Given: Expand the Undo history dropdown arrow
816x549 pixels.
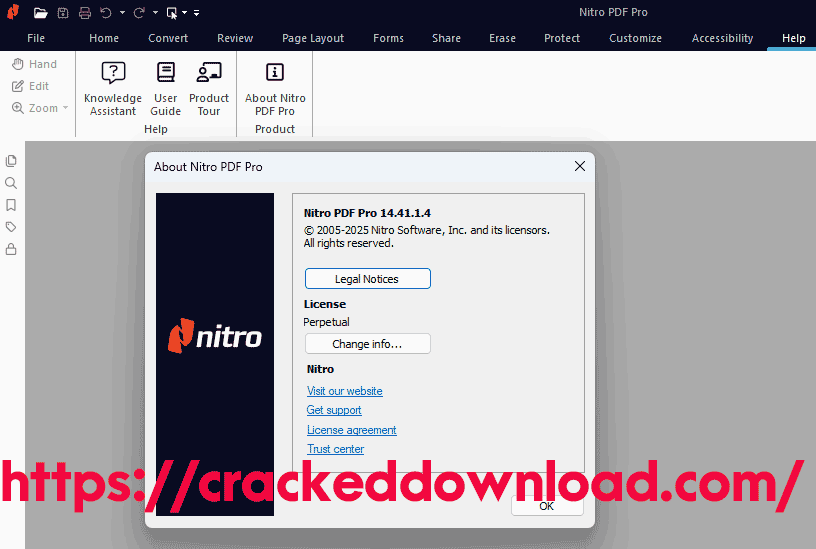Looking at the screenshot, I should 122,13.
